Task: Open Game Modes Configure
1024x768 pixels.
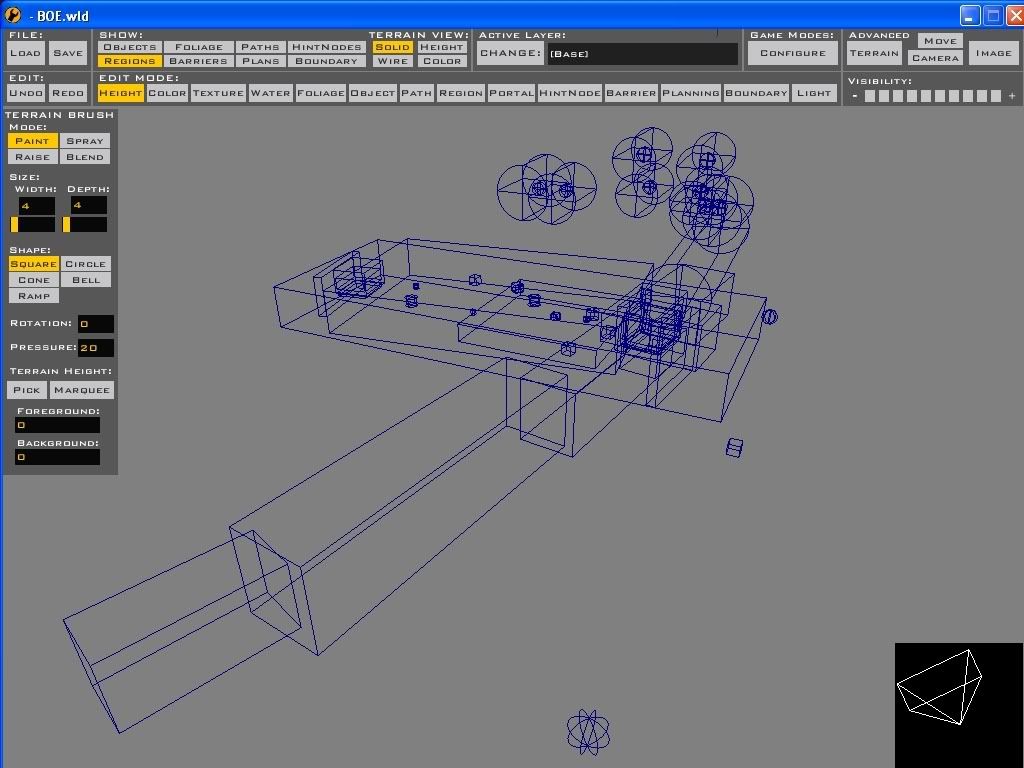Action: point(793,54)
